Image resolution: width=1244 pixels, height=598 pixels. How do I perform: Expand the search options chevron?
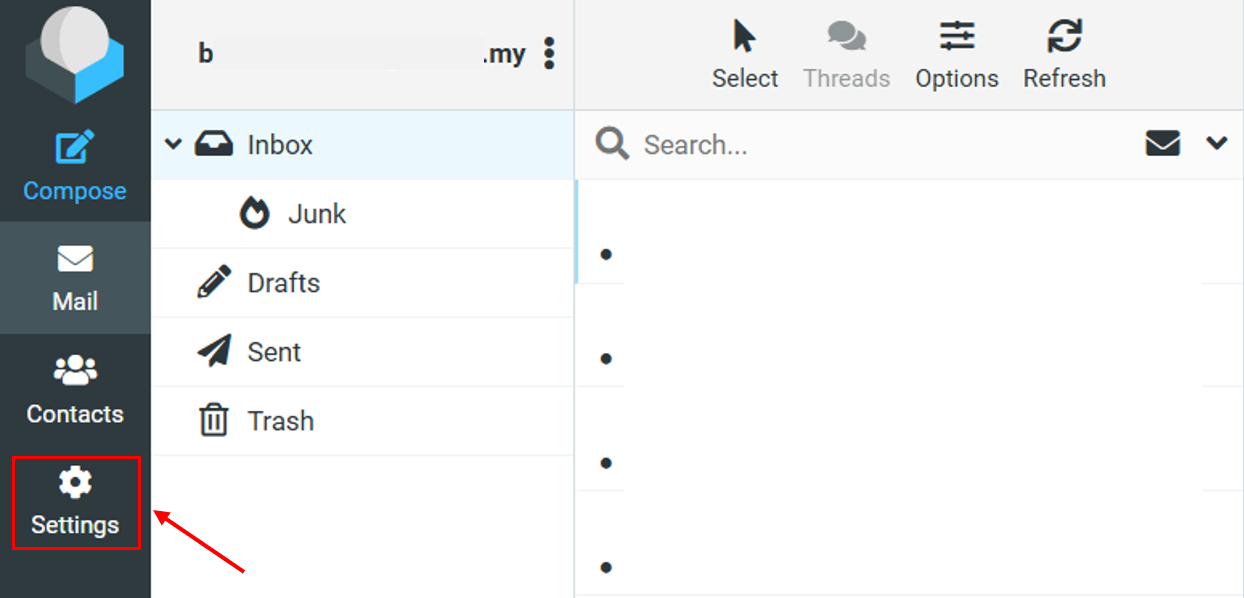tap(1216, 144)
